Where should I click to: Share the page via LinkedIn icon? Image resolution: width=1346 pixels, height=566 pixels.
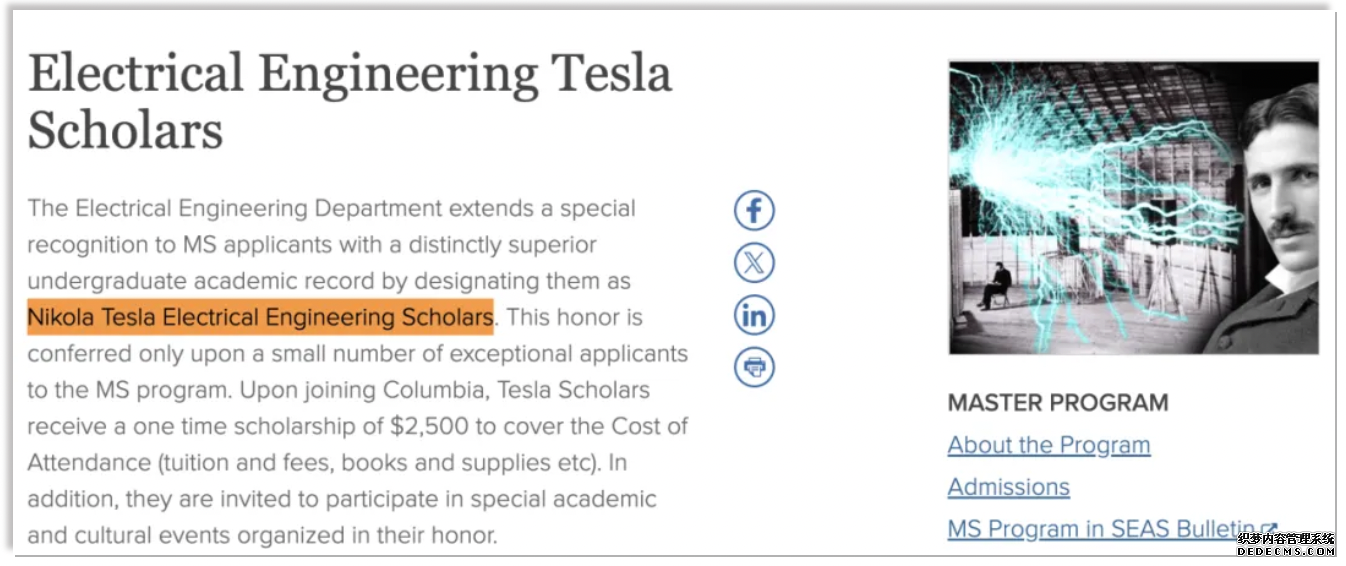[x=755, y=315]
